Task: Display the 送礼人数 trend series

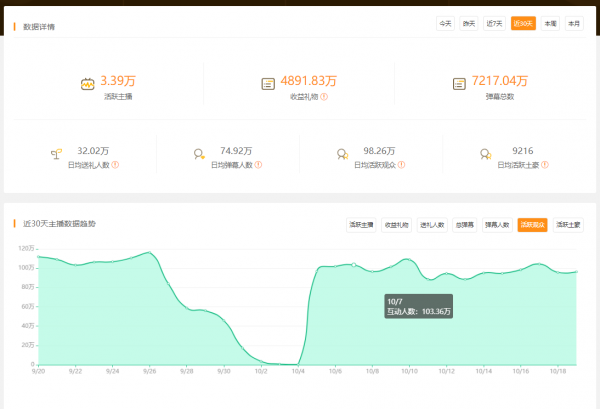Action: (x=432, y=225)
